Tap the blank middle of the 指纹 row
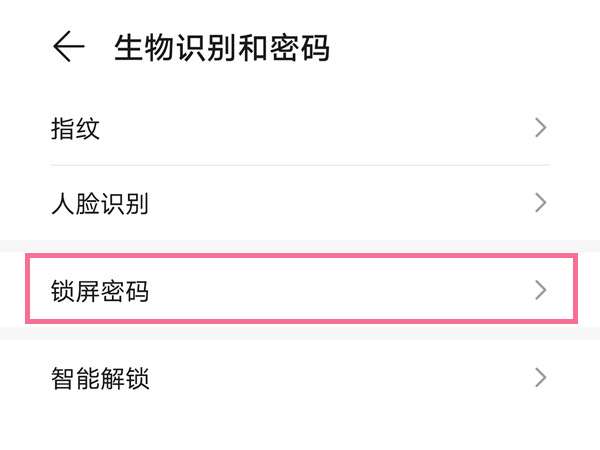 click(300, 128)
